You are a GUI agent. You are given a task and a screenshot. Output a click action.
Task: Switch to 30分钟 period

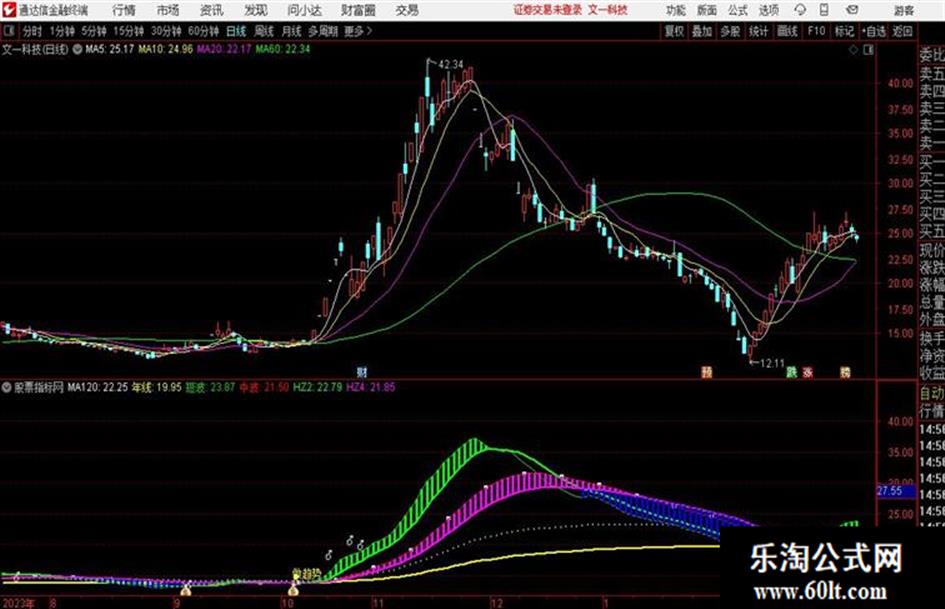pyautogui.click(x=166, y=31)
